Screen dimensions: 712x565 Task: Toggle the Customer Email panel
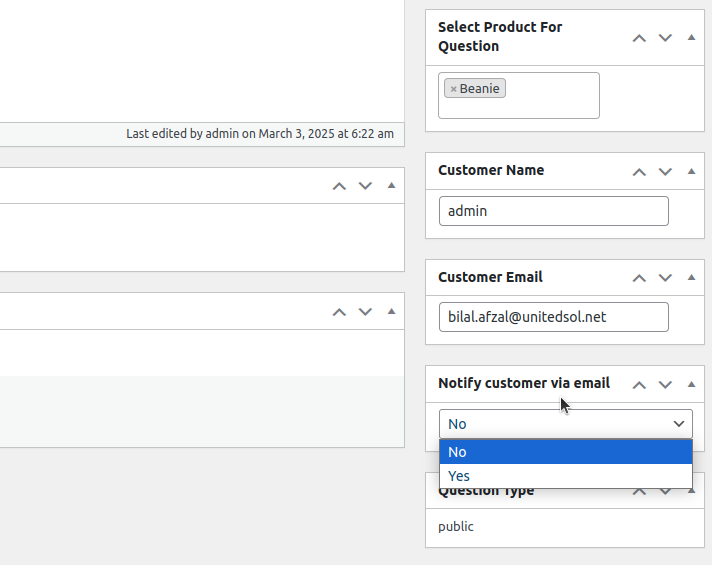coord(691,278)
